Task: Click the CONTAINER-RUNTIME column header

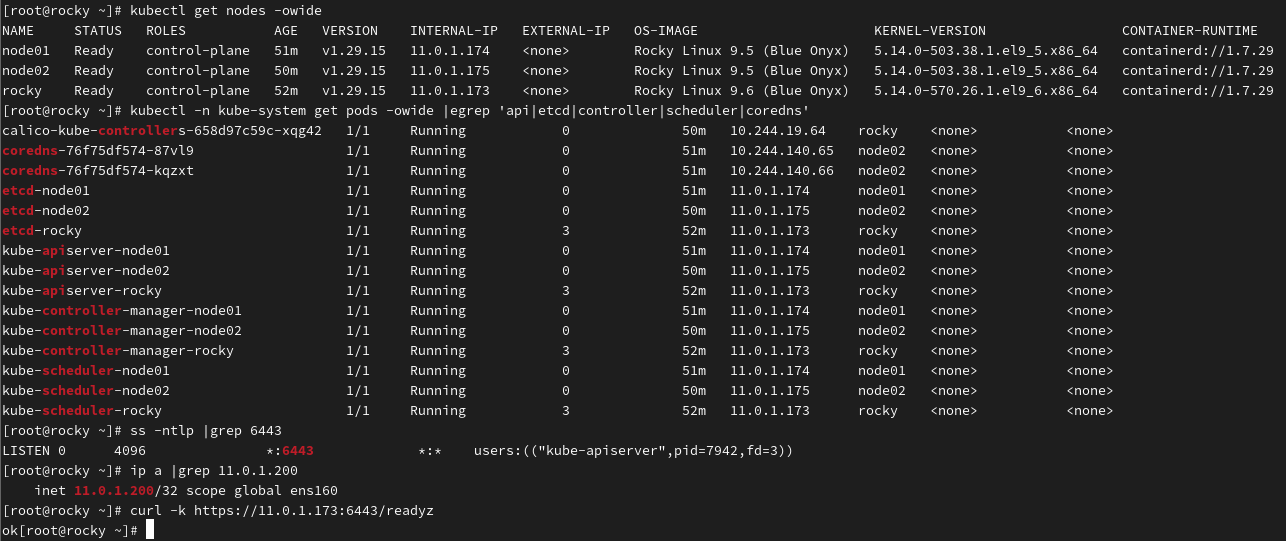Action: coord(1190,30)
